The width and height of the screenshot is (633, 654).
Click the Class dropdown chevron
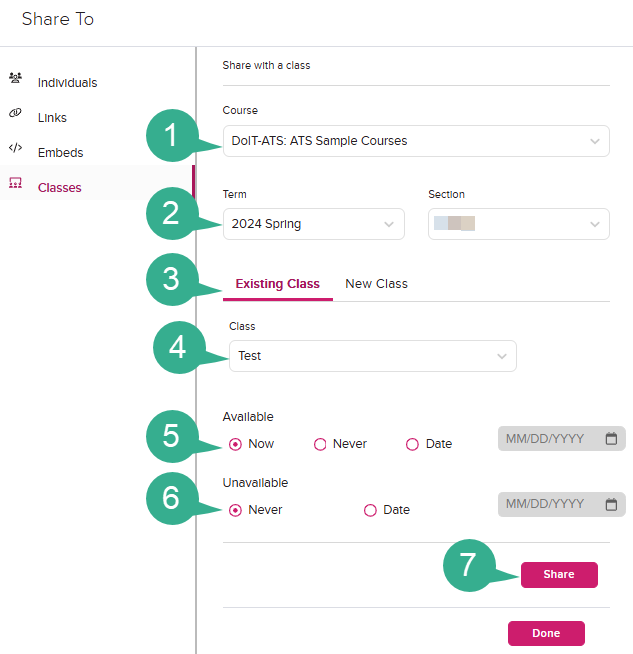pyautogui.click(x=502, y=356)
